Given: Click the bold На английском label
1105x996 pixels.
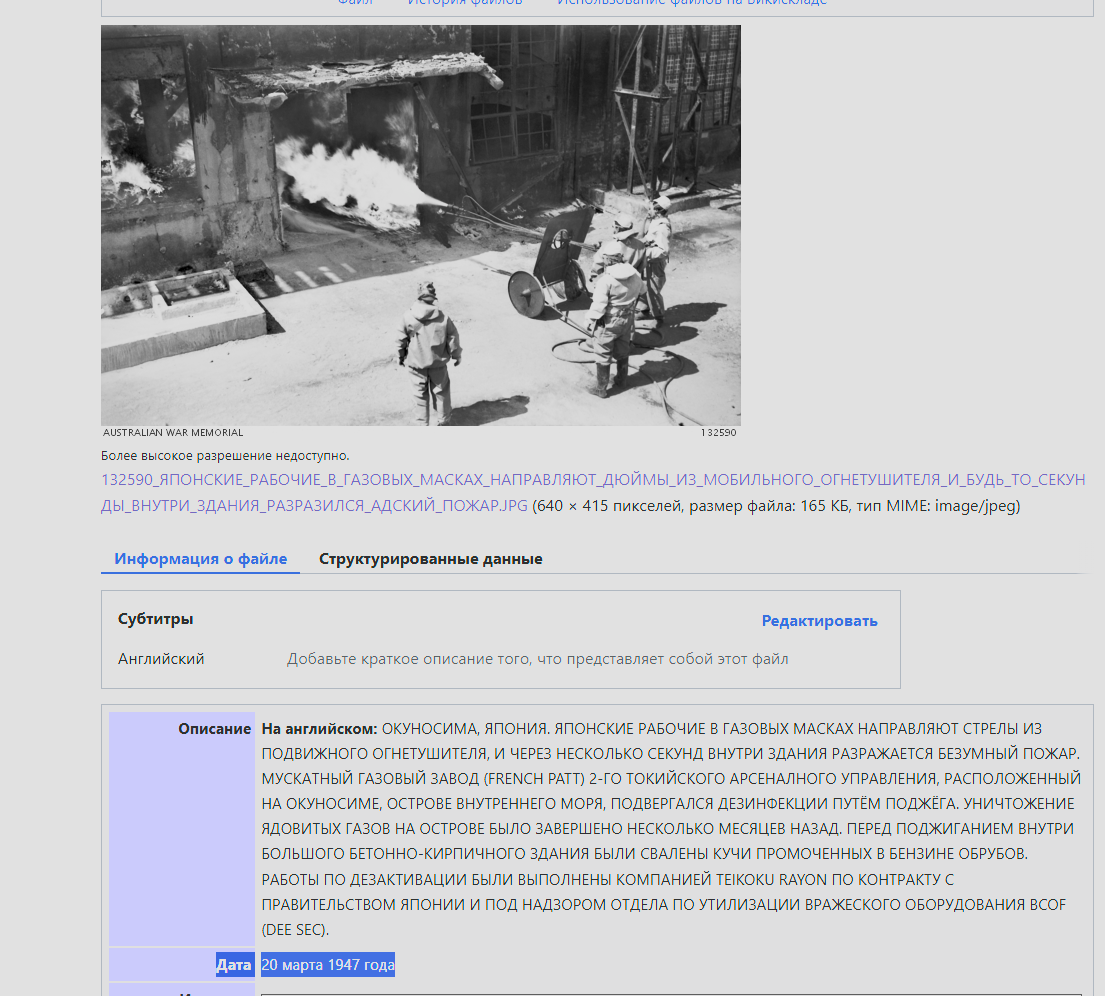Looking at the screenshot, I should [x=319, y=729].
